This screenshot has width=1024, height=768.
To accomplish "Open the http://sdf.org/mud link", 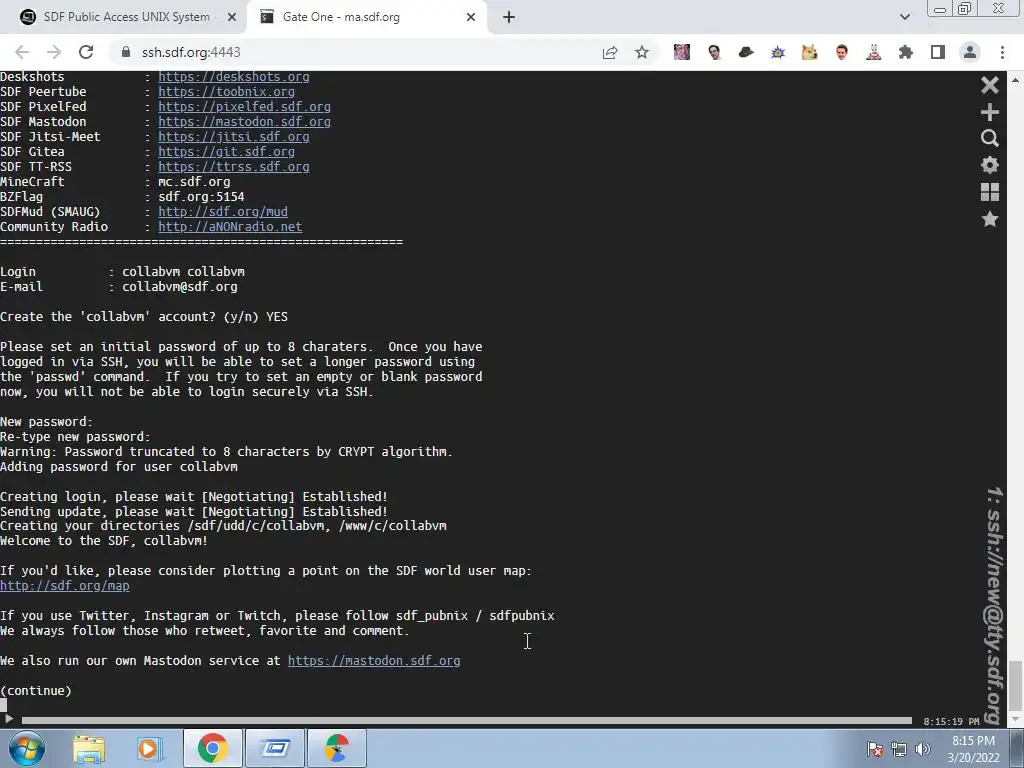I will (223, 212).
